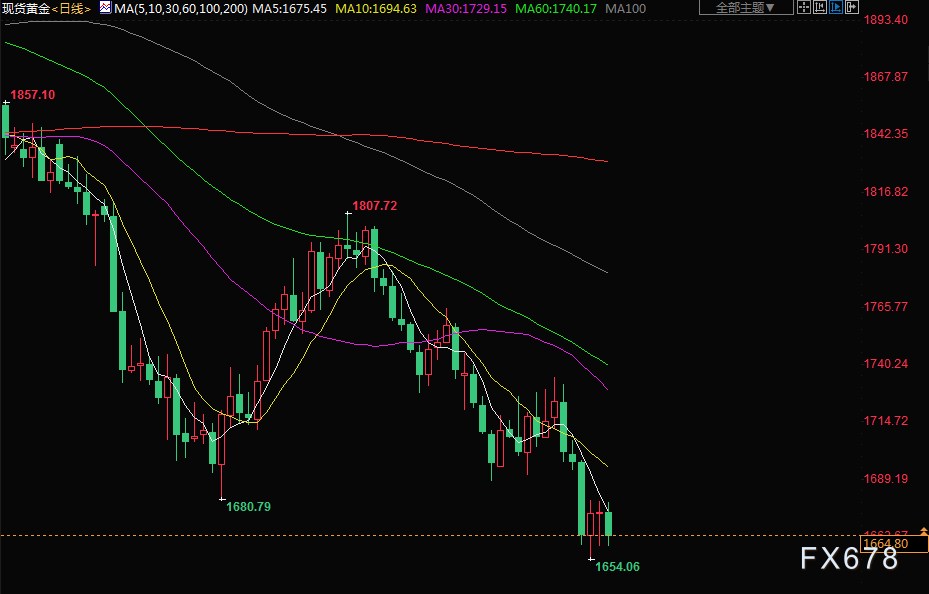The image size is (929, 594).
Task: Click the 1680.79 low price marker
Action: (x=248, y=507)
